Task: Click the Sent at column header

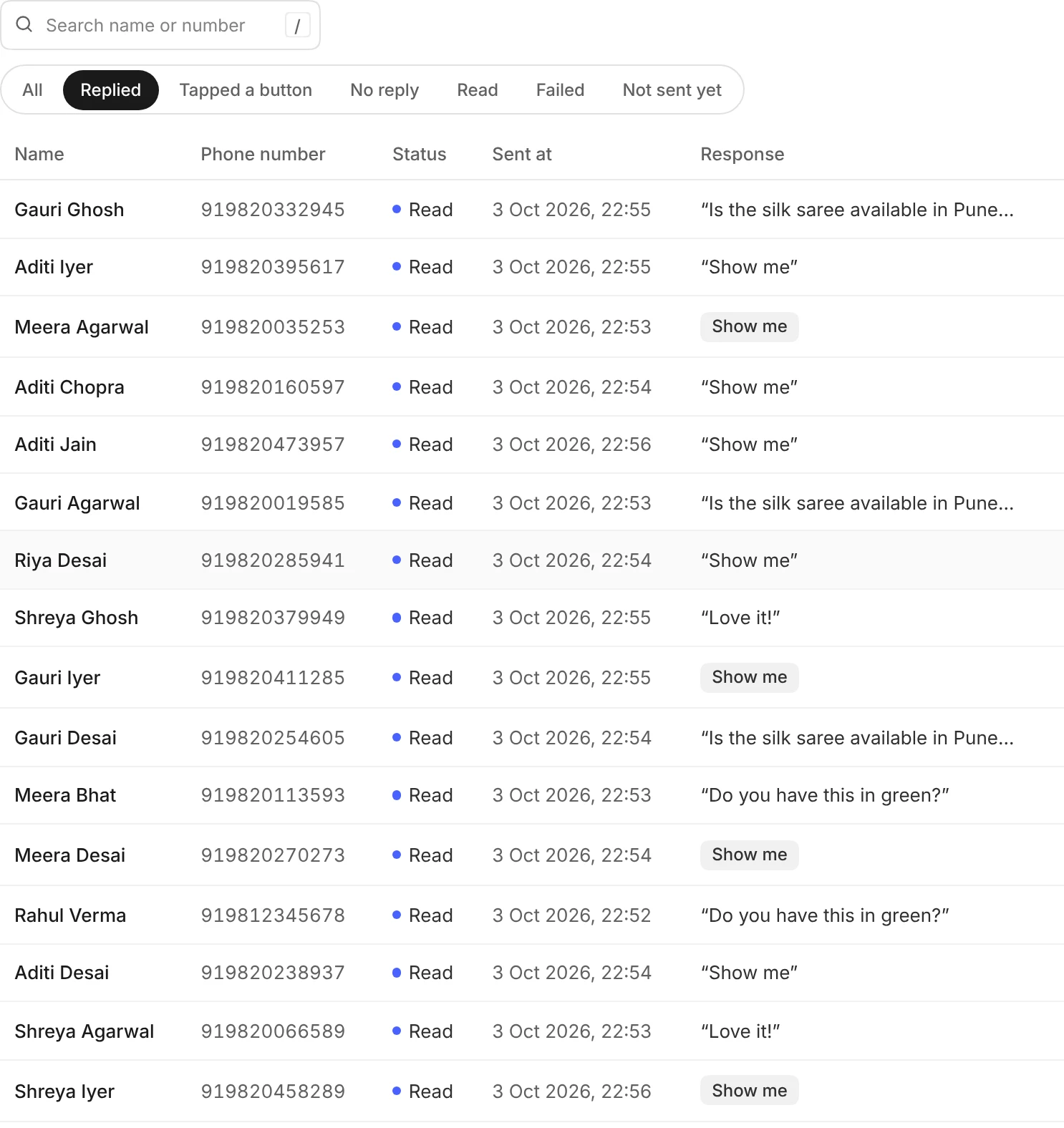Action: tap(522, 155)
